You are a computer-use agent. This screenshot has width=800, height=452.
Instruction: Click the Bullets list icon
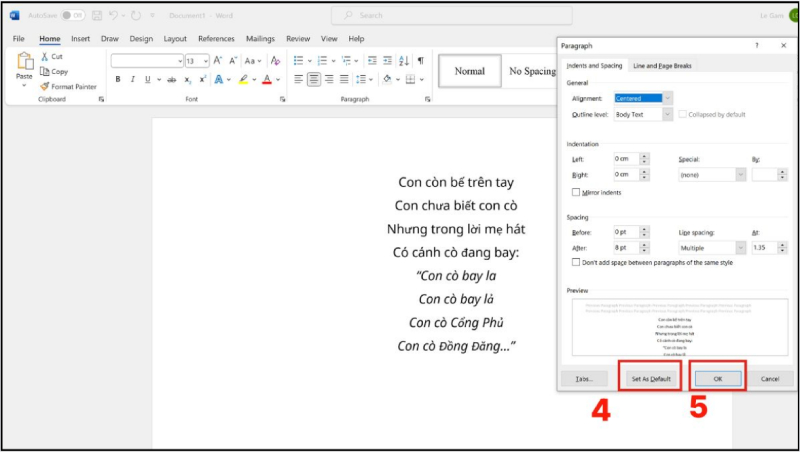click(x=298, y=61)
